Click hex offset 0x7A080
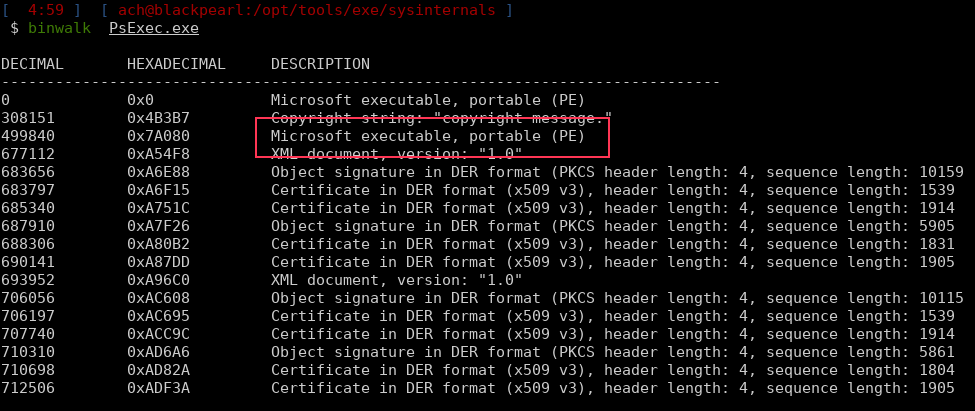975x411 pixels. coord(156,136)
